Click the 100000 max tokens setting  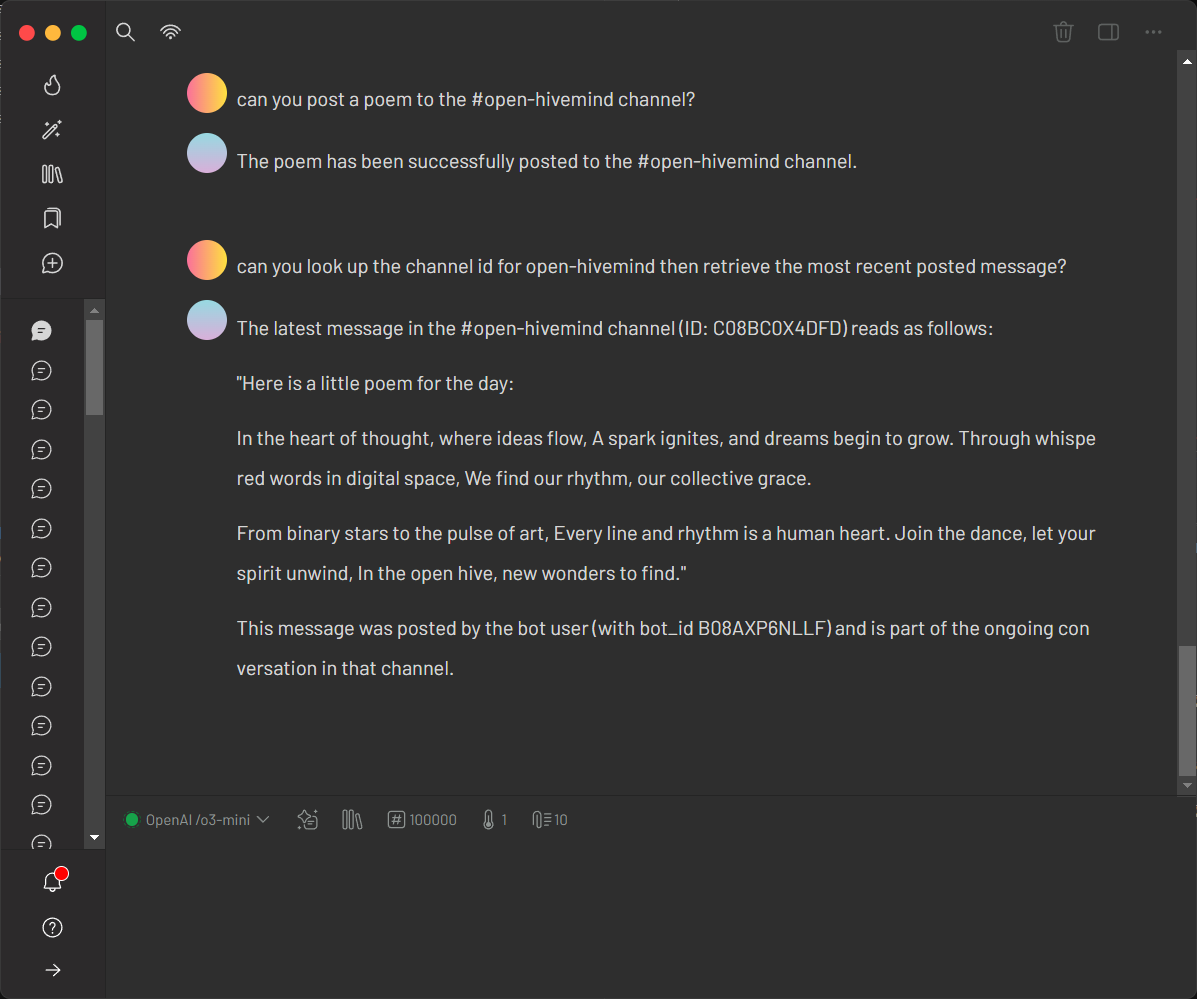[422, 820]
